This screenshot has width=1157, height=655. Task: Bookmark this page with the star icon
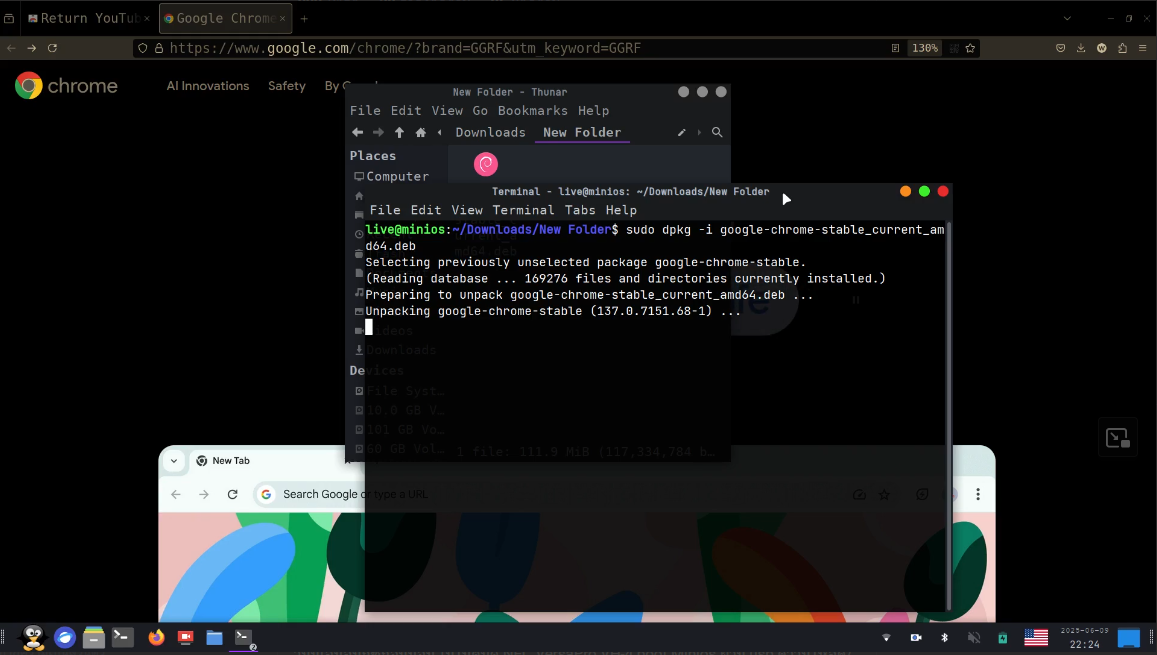pyautogui.click(x=970, y=47)
